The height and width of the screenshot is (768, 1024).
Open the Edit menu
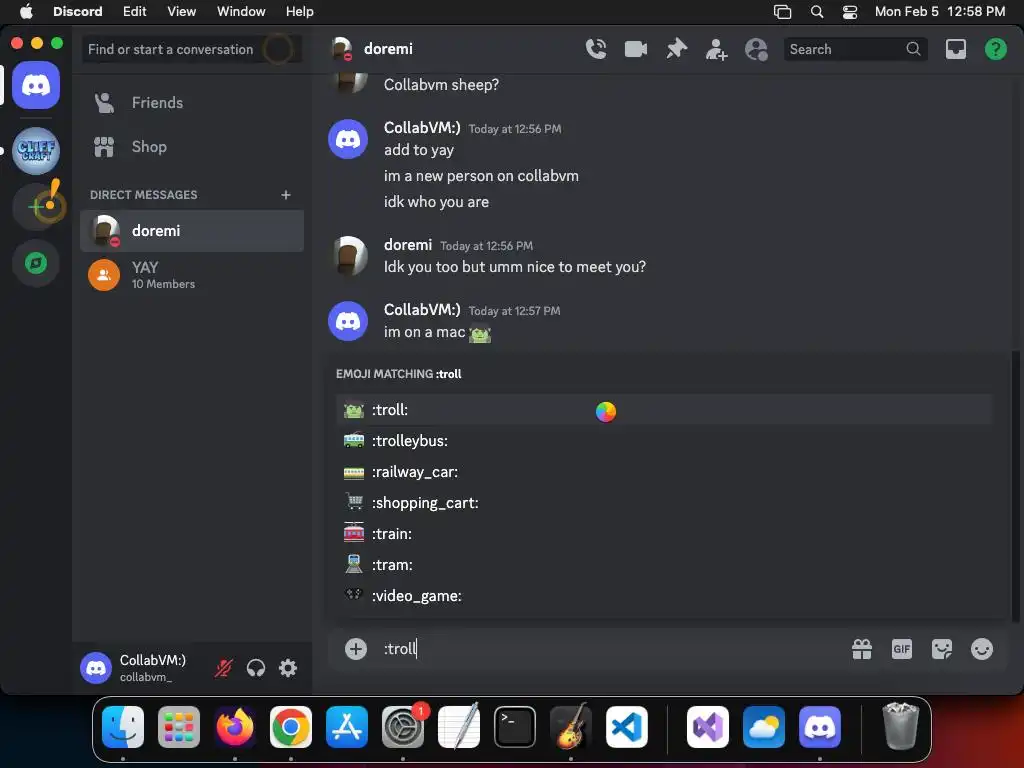coord(135,11)
